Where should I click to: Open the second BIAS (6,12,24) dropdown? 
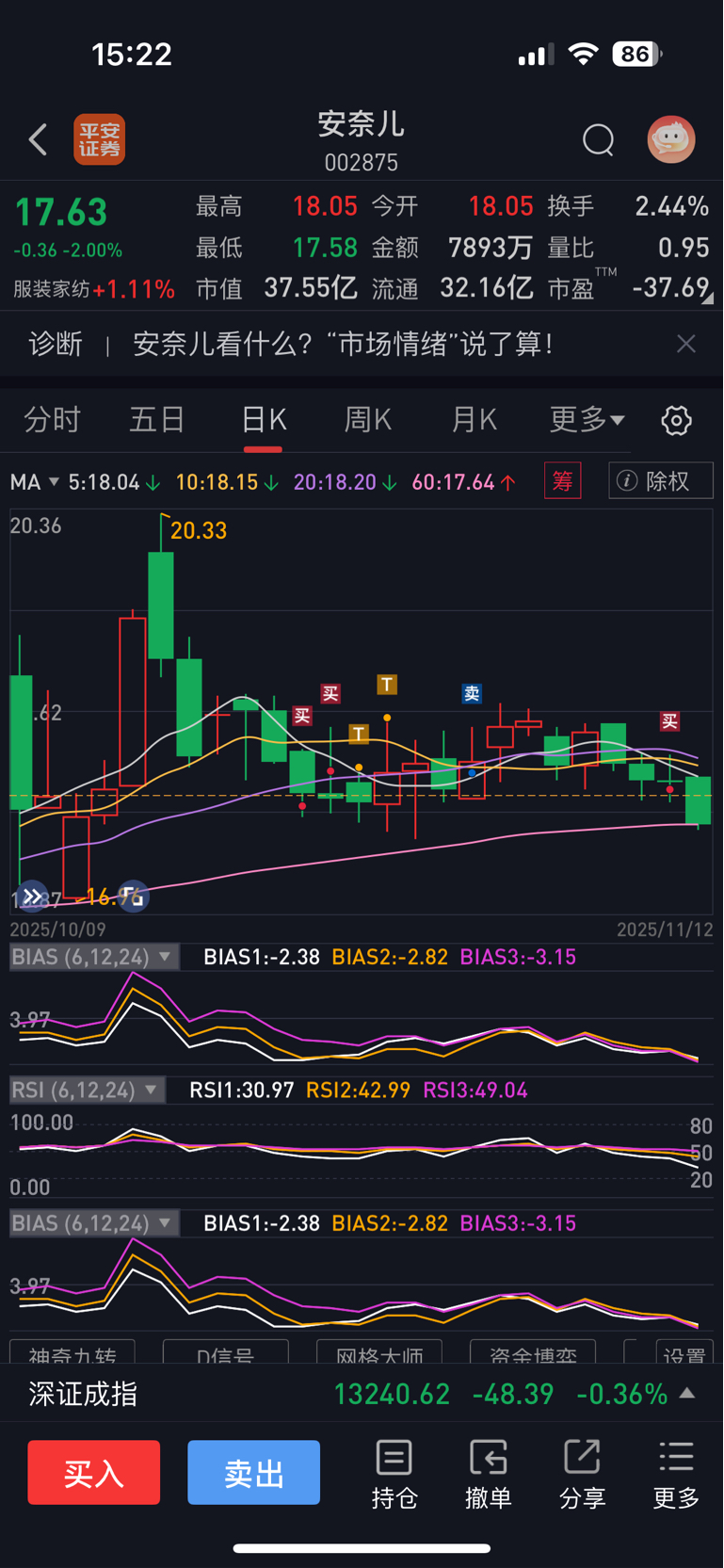click(x=92, y=1223)
